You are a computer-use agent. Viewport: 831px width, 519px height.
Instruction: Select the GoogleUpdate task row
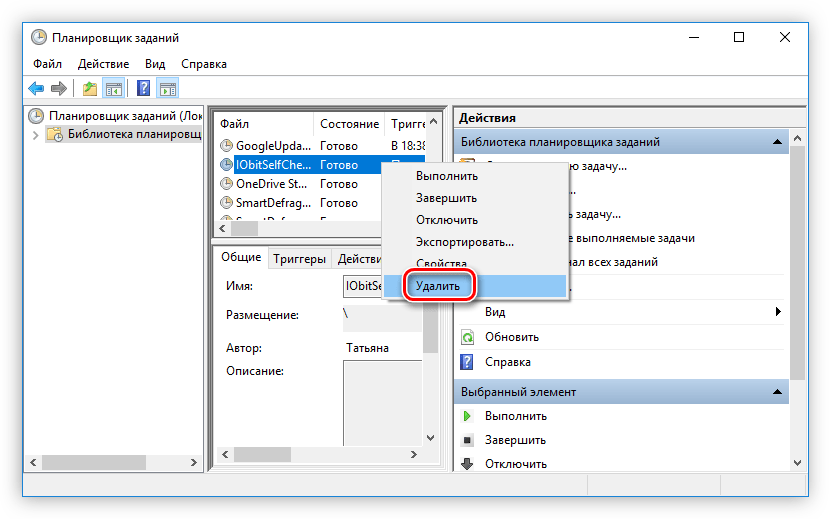pos(272,146)
